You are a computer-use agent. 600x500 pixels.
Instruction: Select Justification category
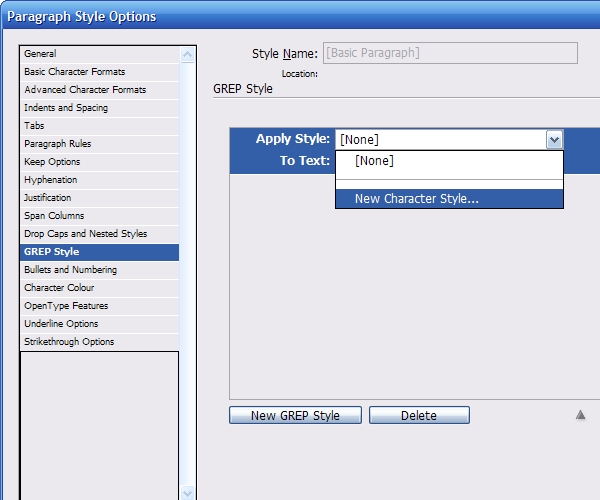99,198
